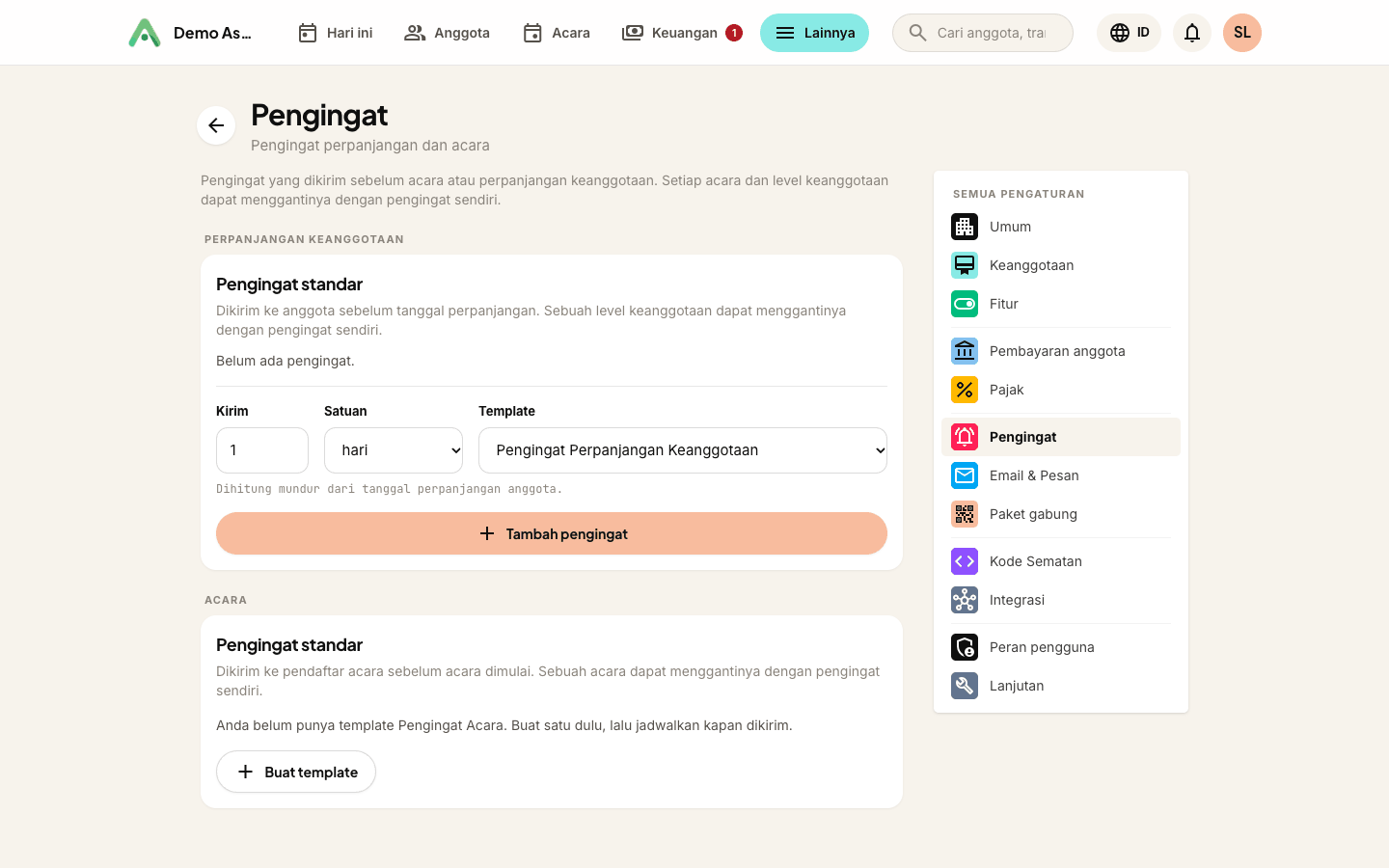
Task: Click the Pajak percent icon
Action: point(965,390)
